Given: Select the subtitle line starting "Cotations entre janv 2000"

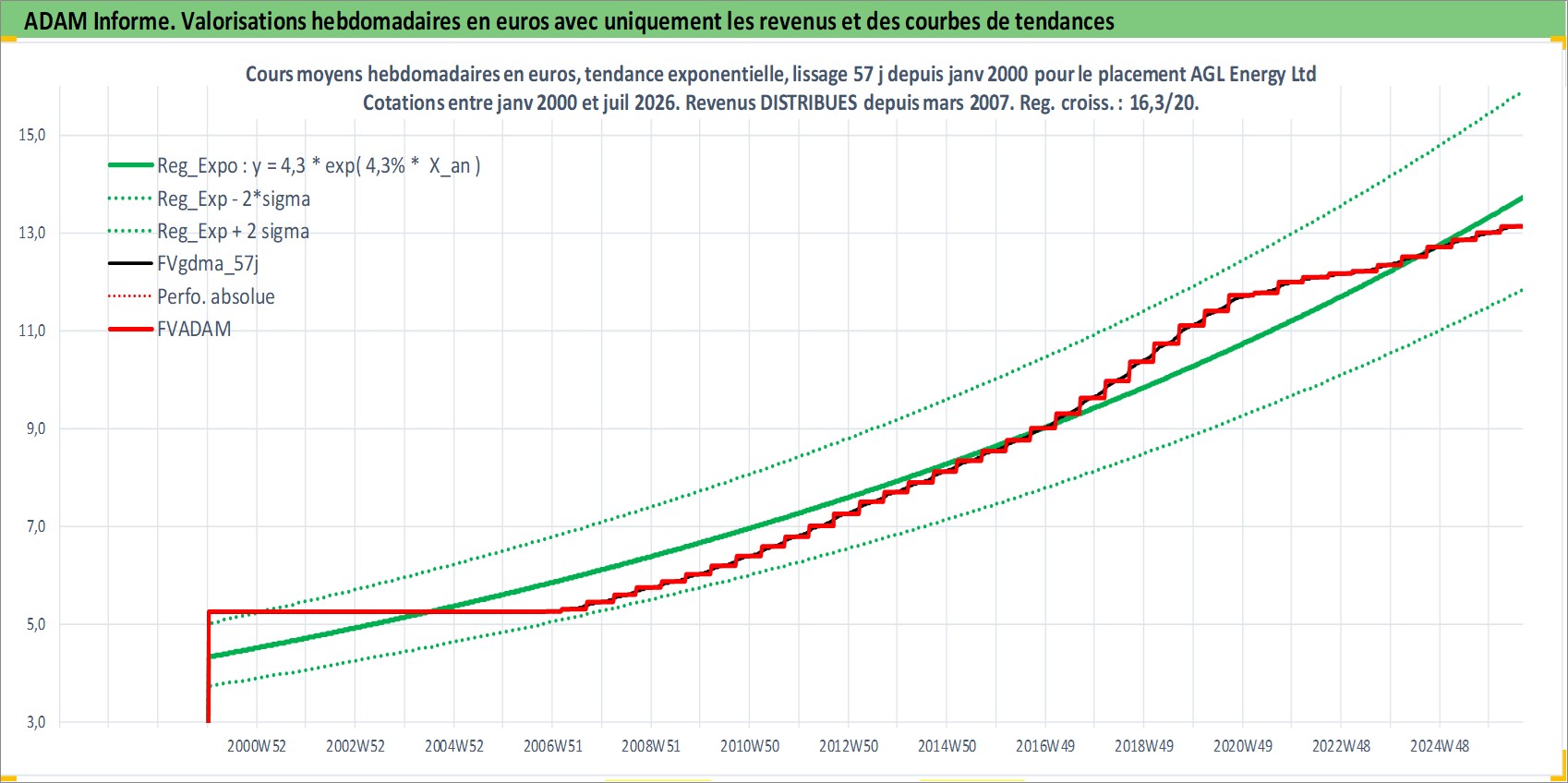Looking at the screenshot, I should pos(780,102).
